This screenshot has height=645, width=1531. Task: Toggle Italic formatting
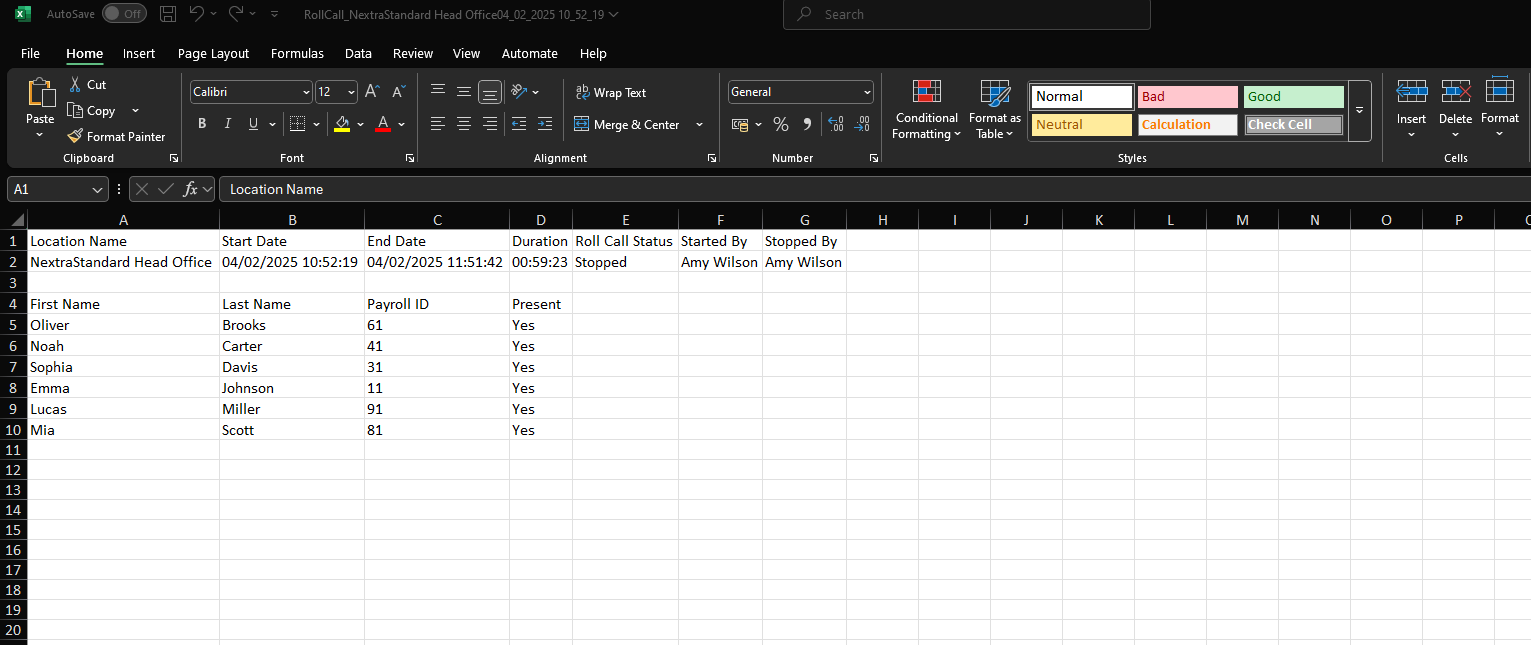[x=228, y=125]
